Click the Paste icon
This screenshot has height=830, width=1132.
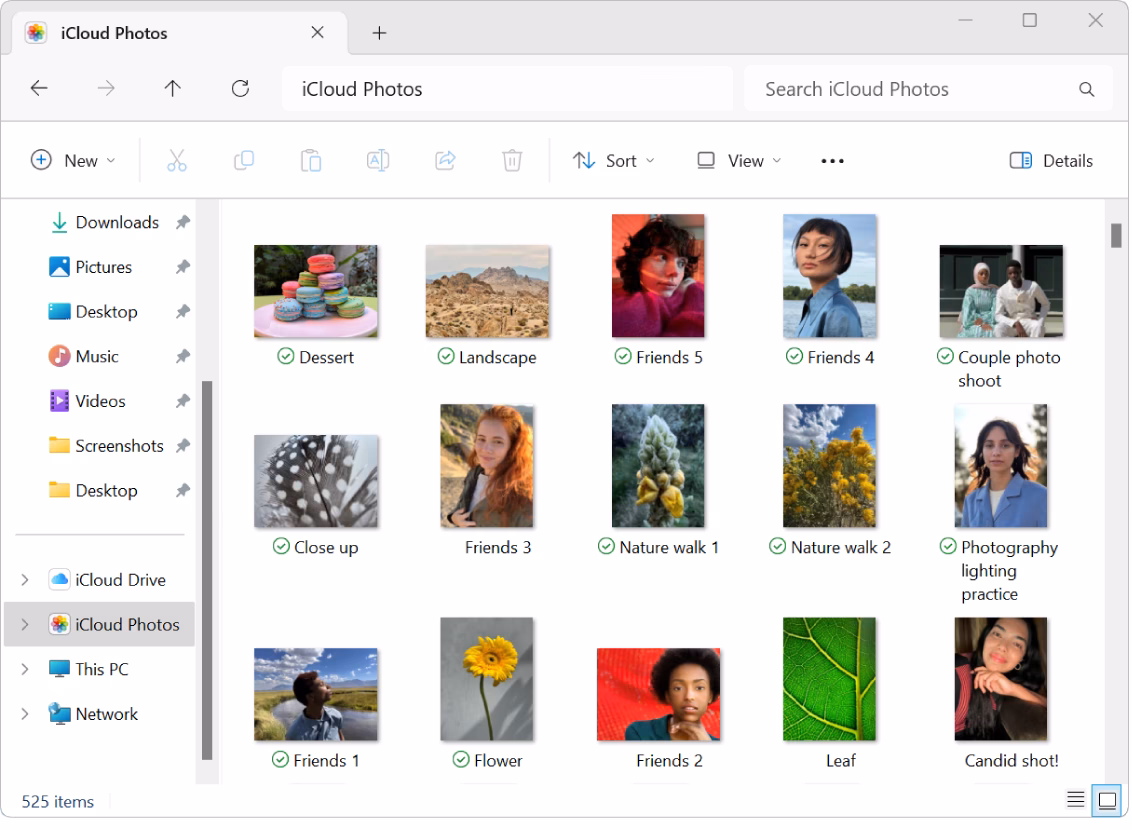tap(311, 160)
